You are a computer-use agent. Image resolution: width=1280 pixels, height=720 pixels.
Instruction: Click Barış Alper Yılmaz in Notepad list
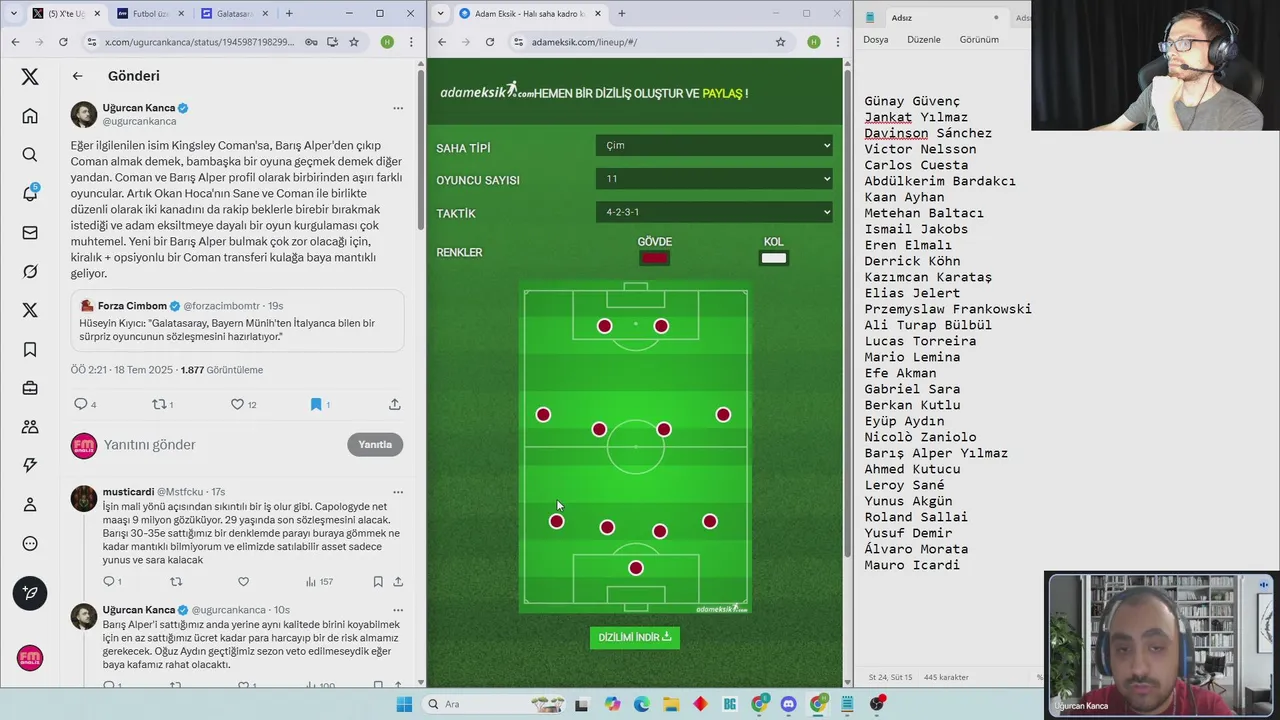936,453
